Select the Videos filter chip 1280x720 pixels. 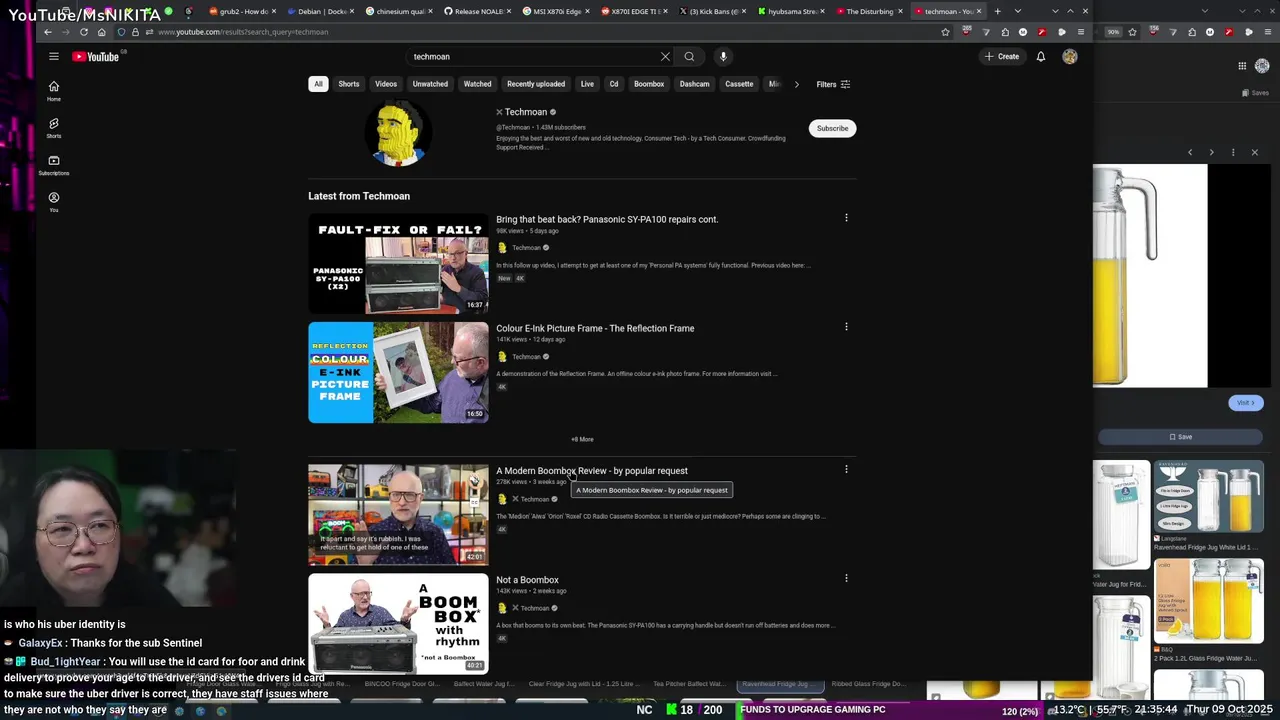point(386,84)
